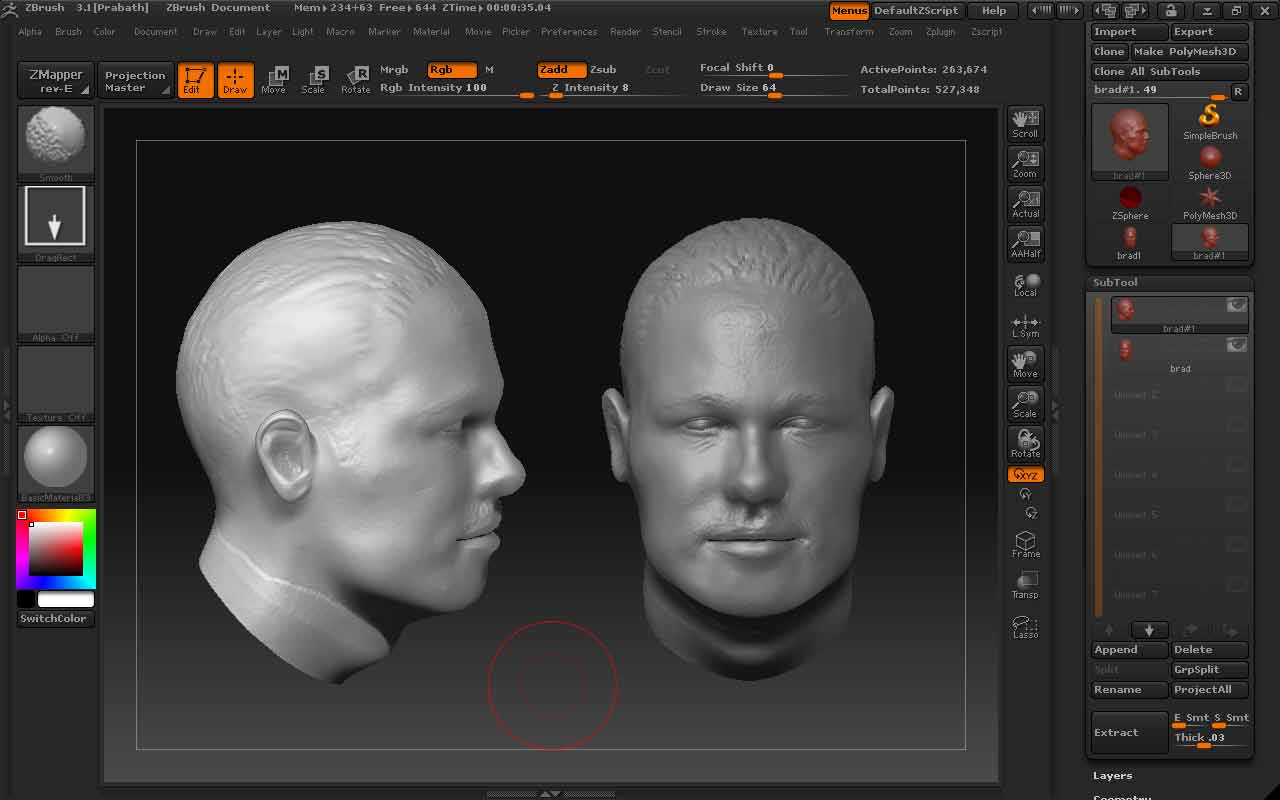
Task: Pick the PolyMesh3D star tool
Action: pyautogui.click(x=1210, y=201)
